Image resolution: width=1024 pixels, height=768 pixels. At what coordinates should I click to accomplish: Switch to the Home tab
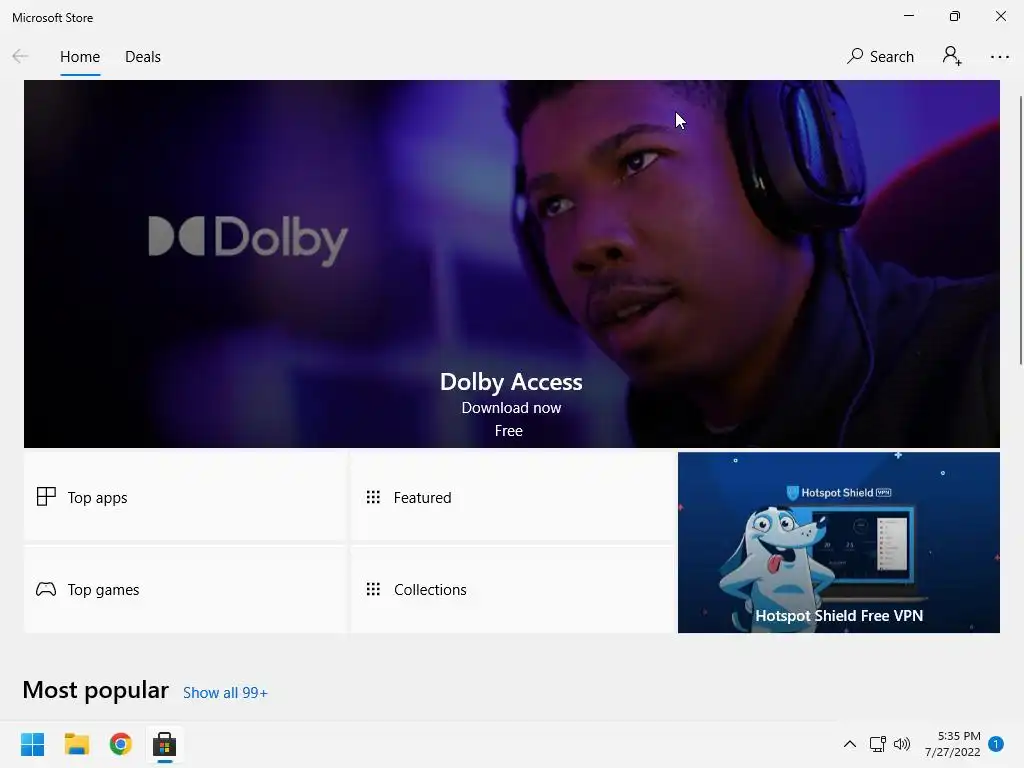pos(80,57)
